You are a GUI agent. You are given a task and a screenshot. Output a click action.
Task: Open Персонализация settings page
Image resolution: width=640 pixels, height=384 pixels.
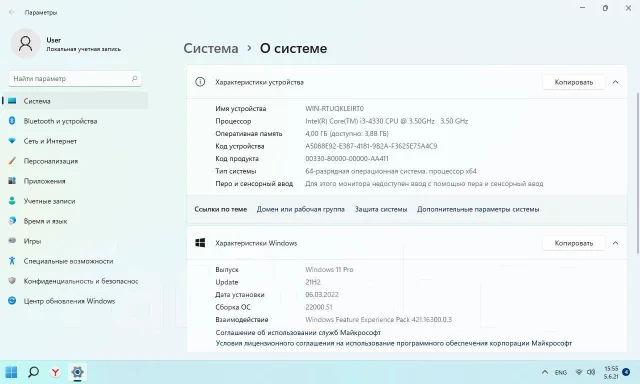point(51,161)
